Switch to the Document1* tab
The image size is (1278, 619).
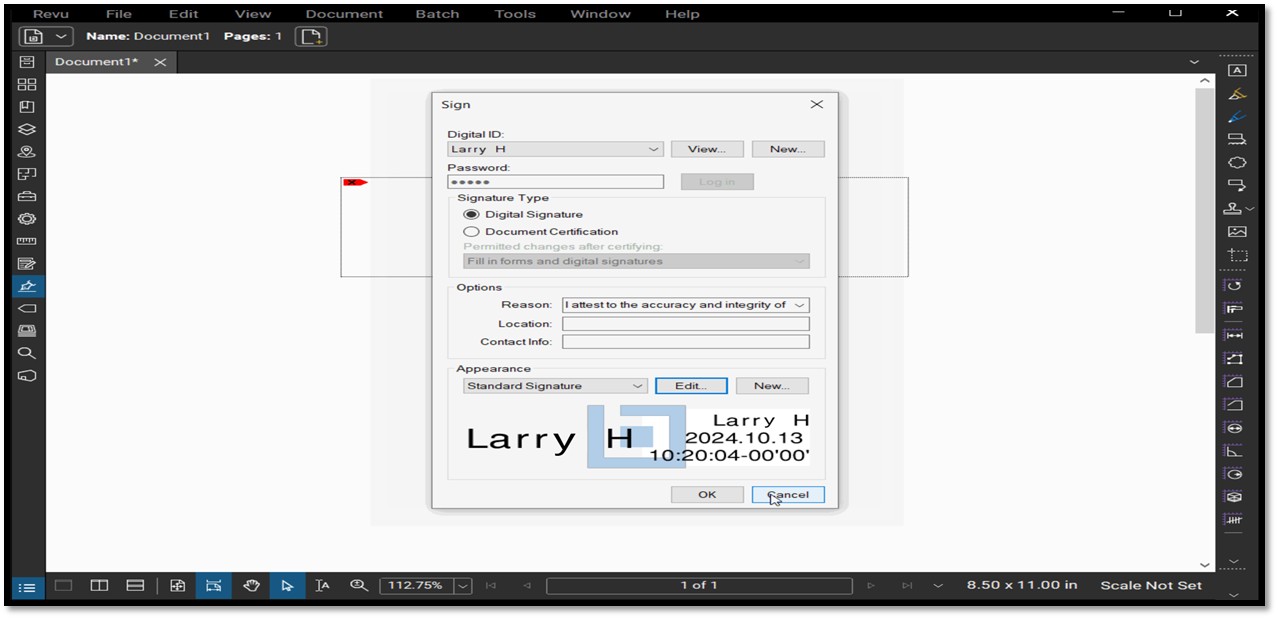[x=96, y=62]
